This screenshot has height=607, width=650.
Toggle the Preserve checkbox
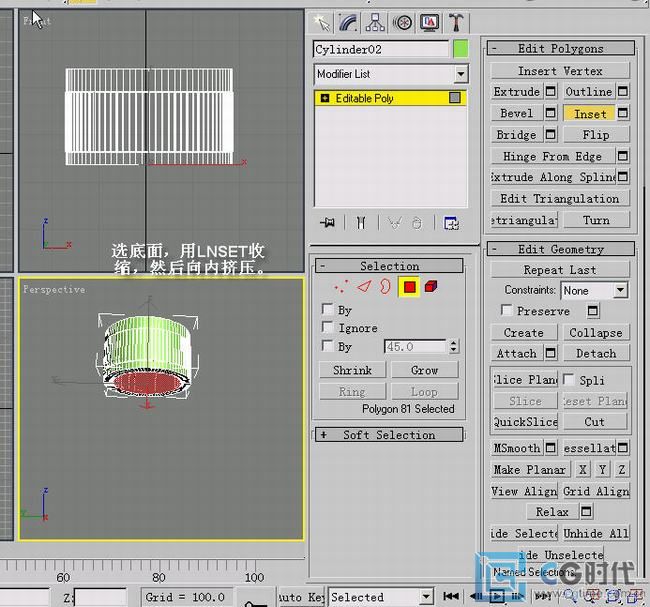point(506,310)
